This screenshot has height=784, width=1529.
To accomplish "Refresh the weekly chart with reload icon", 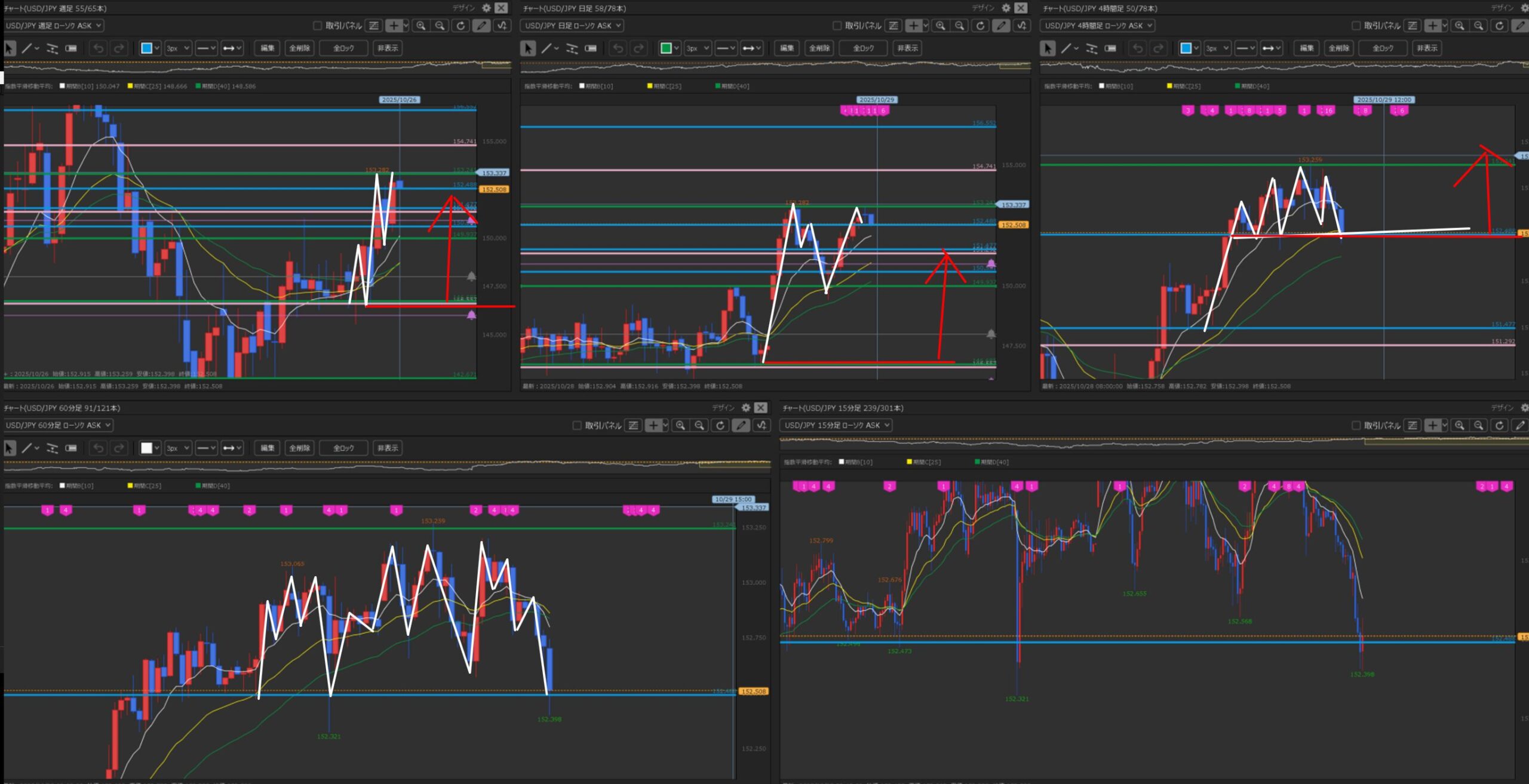I will point(460,26).
